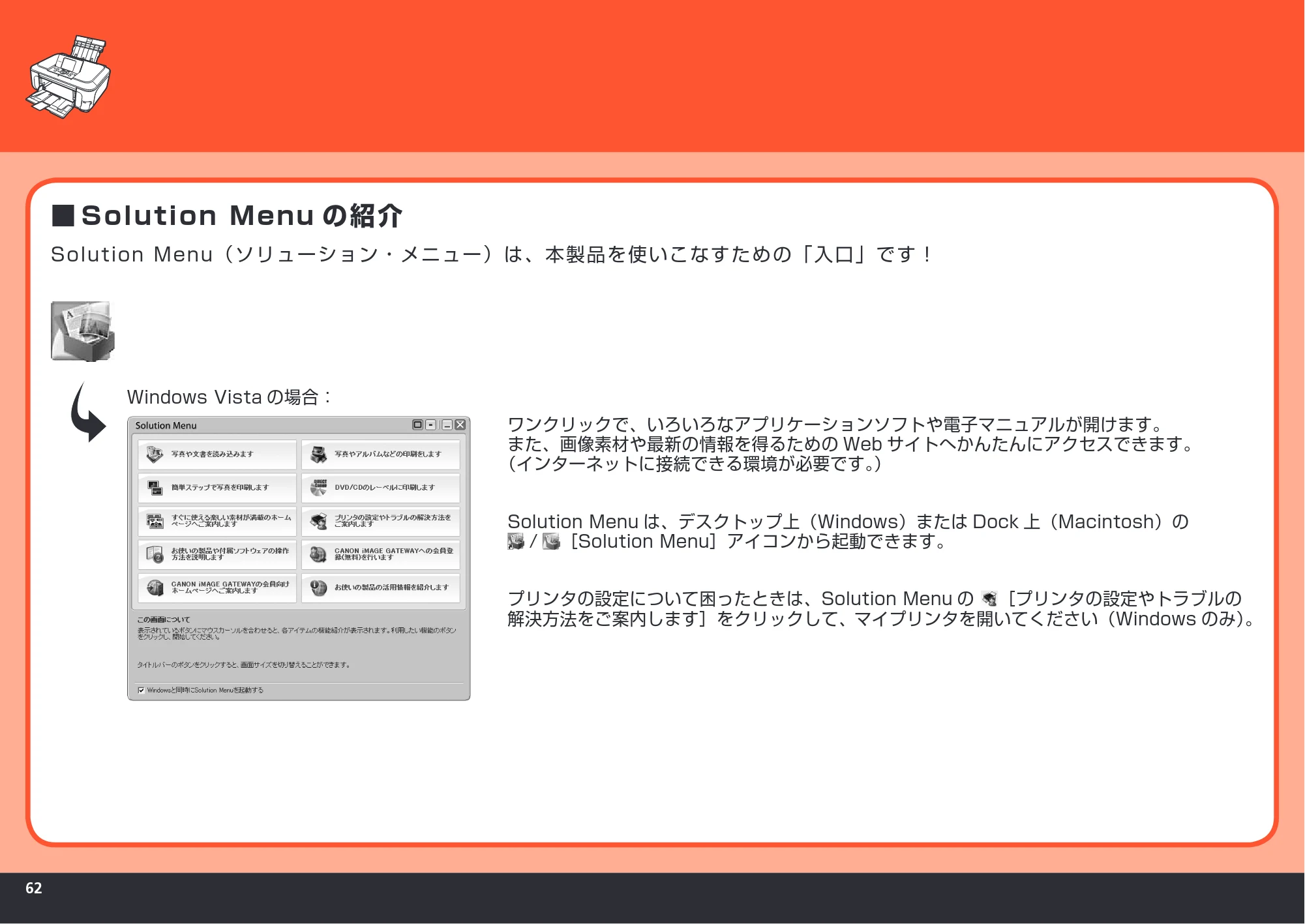Close the Solution Menu window

(460, 425)
